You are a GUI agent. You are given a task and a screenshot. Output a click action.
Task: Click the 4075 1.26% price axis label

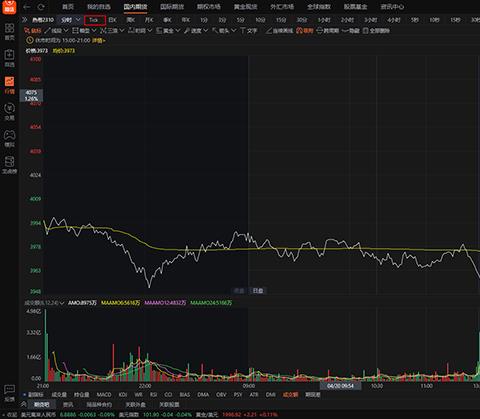point(31,95)
